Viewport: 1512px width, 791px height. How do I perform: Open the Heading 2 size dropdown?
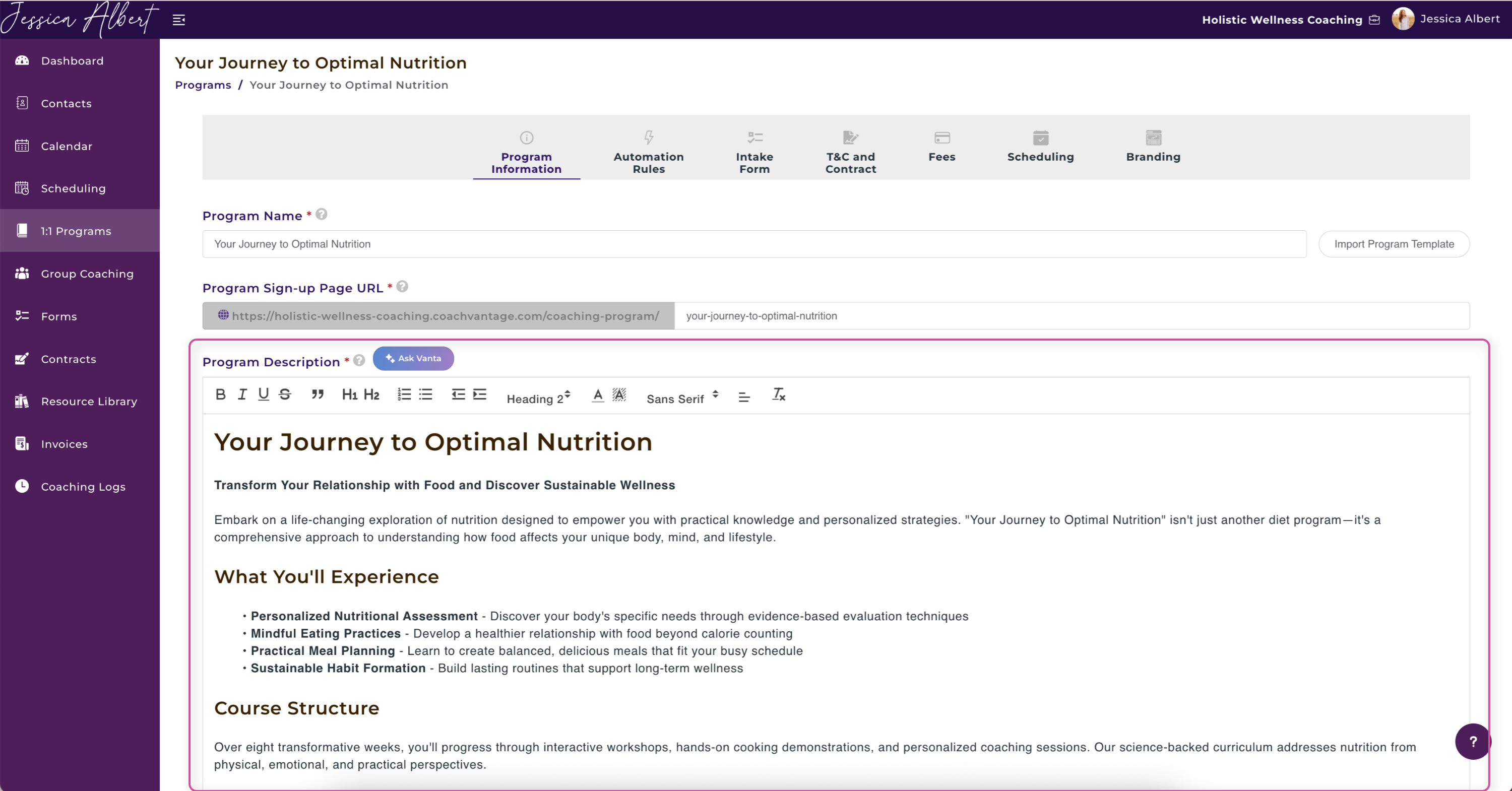coord(538,399)
